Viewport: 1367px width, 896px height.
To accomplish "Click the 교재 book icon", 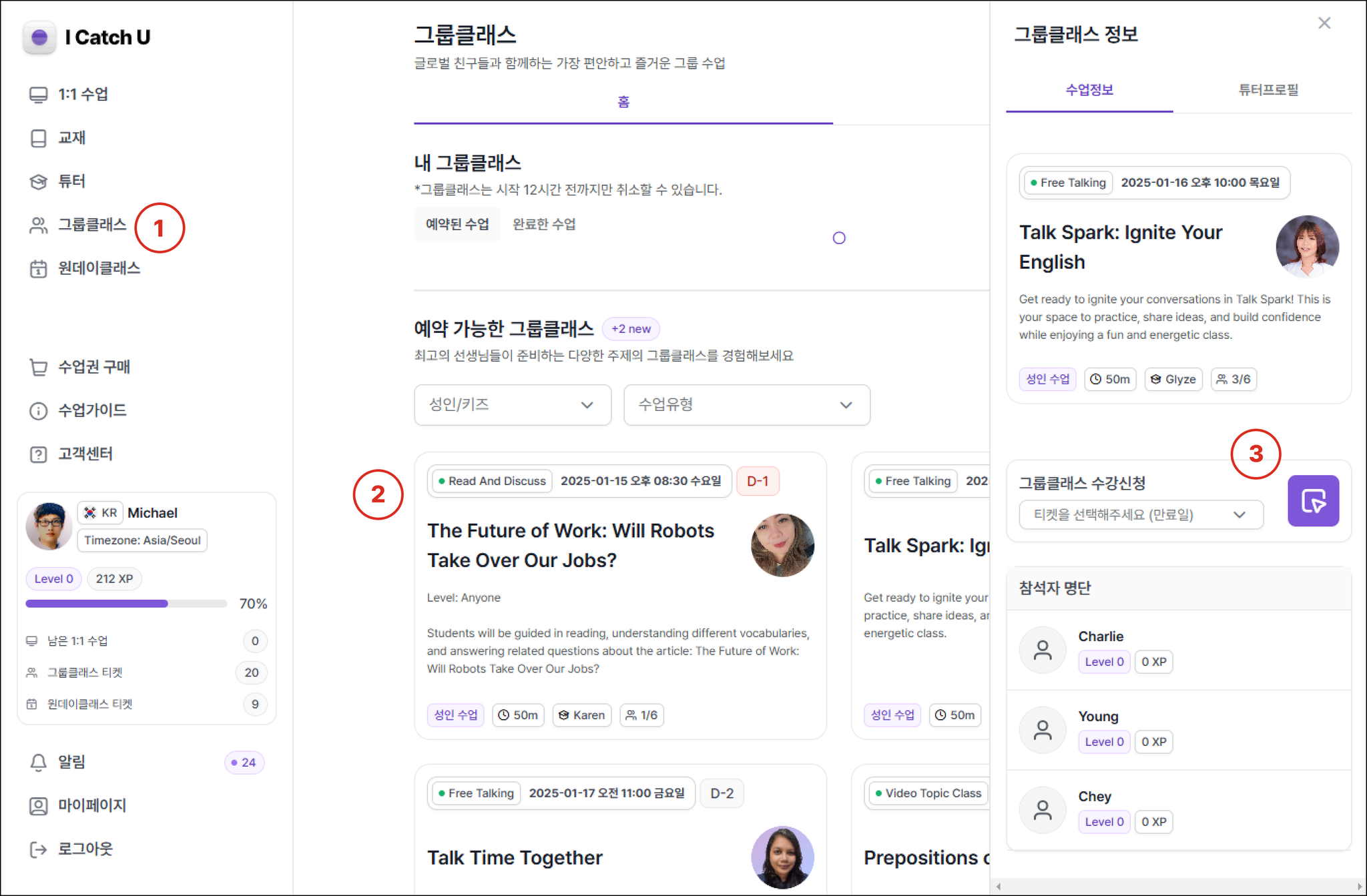I will pyautogui.click(x=38, y=138).
